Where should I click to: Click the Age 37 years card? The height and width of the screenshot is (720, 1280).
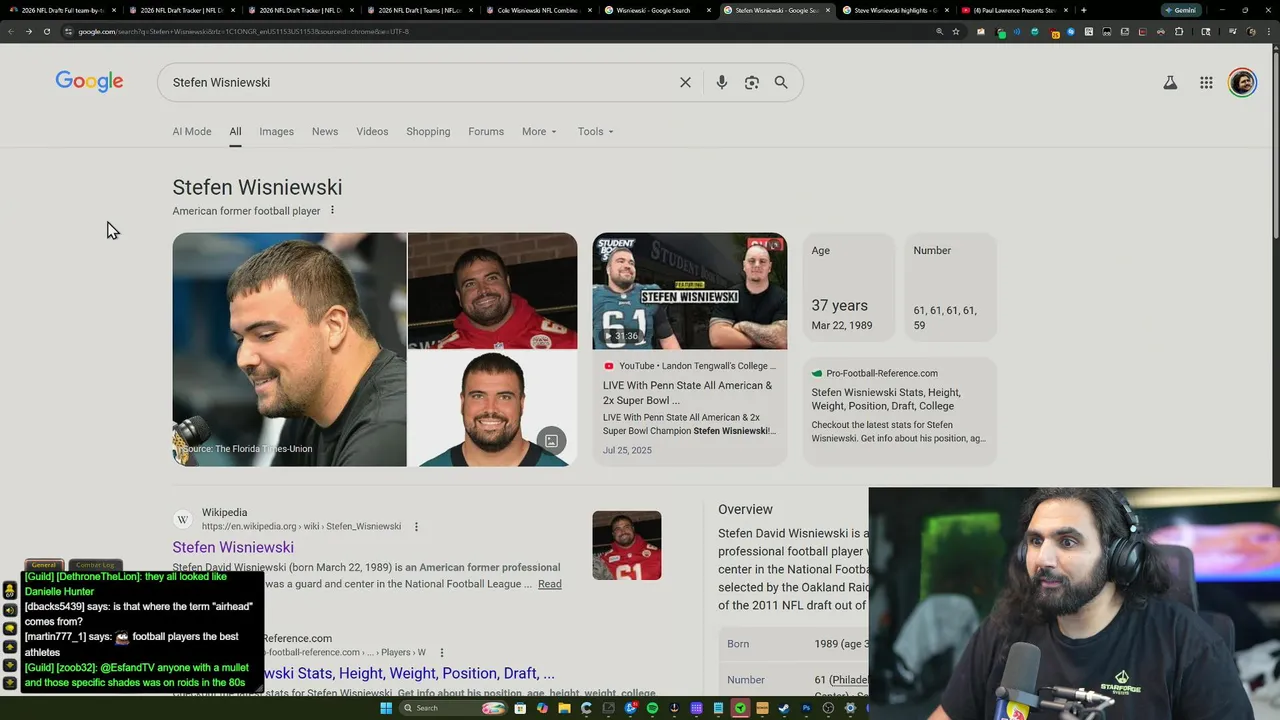[x=849, y=287]
